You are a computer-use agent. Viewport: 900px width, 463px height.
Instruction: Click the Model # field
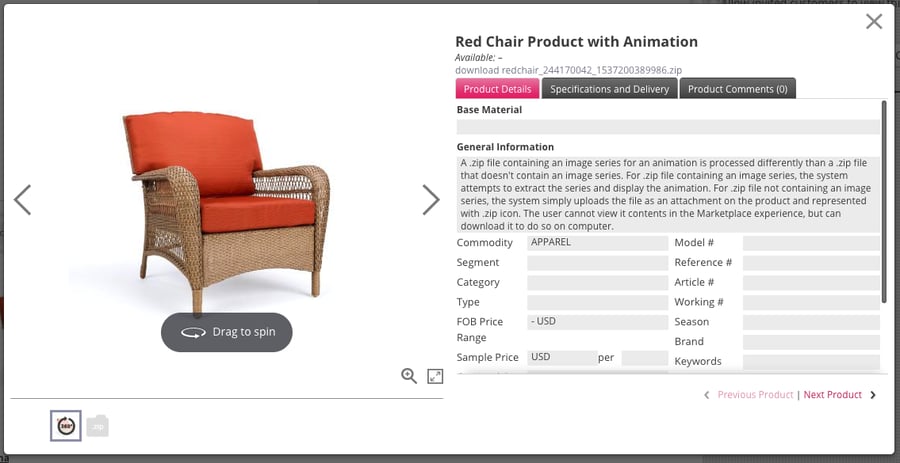(811, 243)
